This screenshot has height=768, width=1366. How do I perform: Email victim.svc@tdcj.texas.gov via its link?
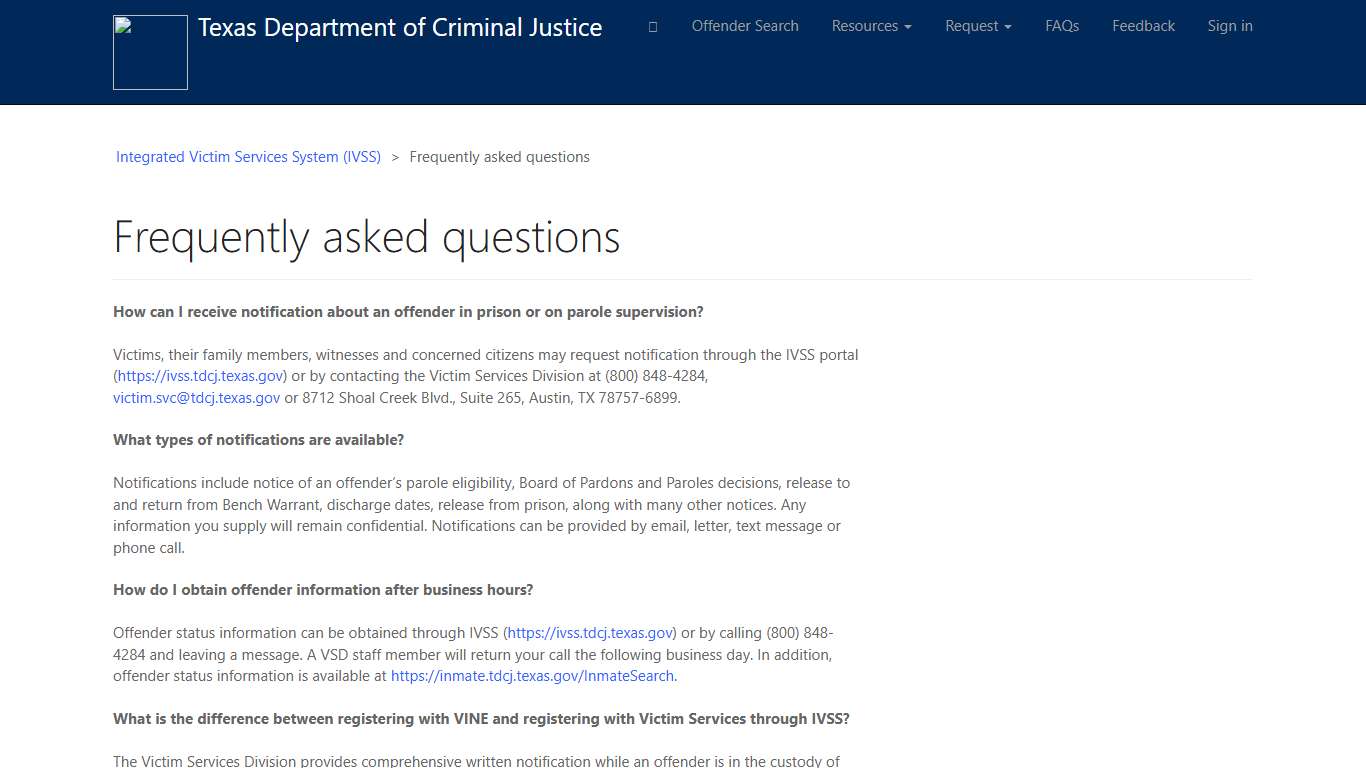coord(196,397)
